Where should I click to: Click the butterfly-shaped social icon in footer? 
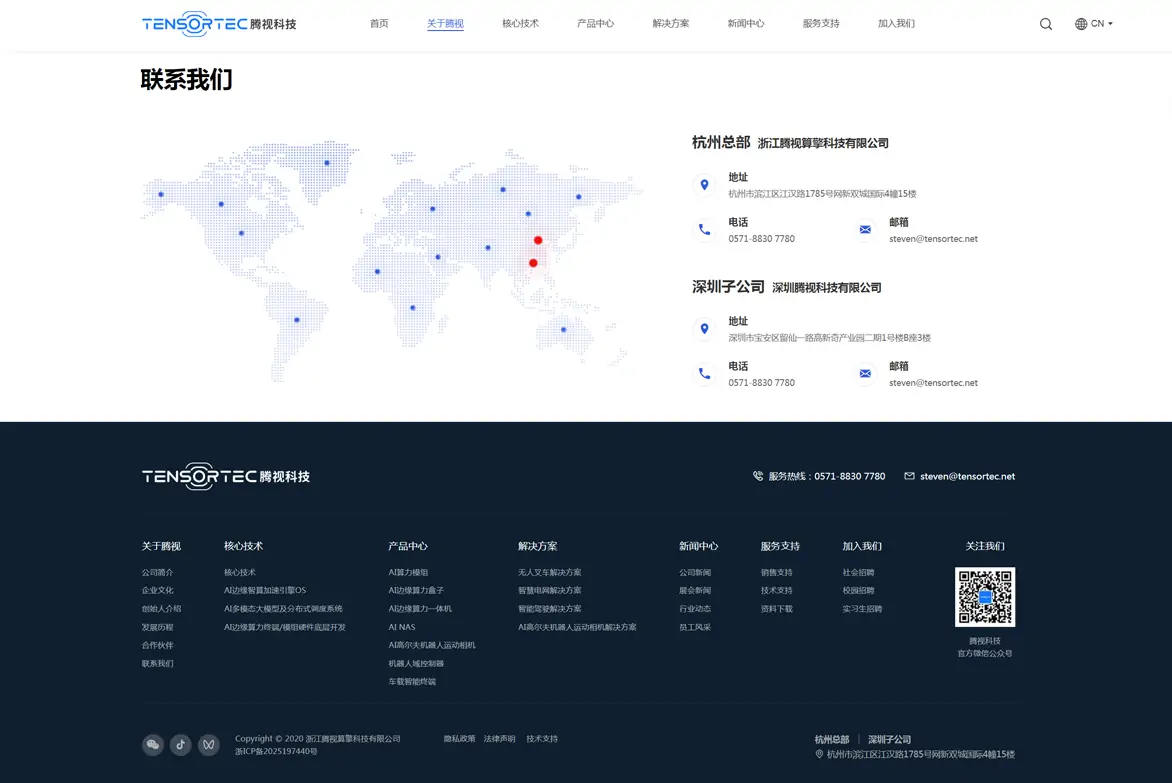pos(208,744)
